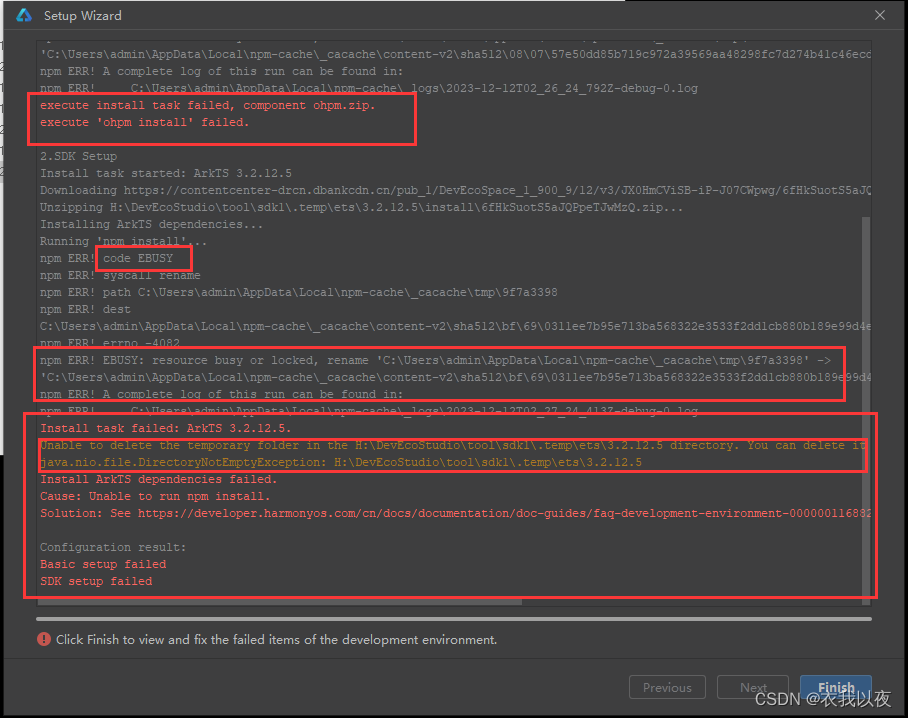
Task: Click the Next button
Action: coord(753,687)
